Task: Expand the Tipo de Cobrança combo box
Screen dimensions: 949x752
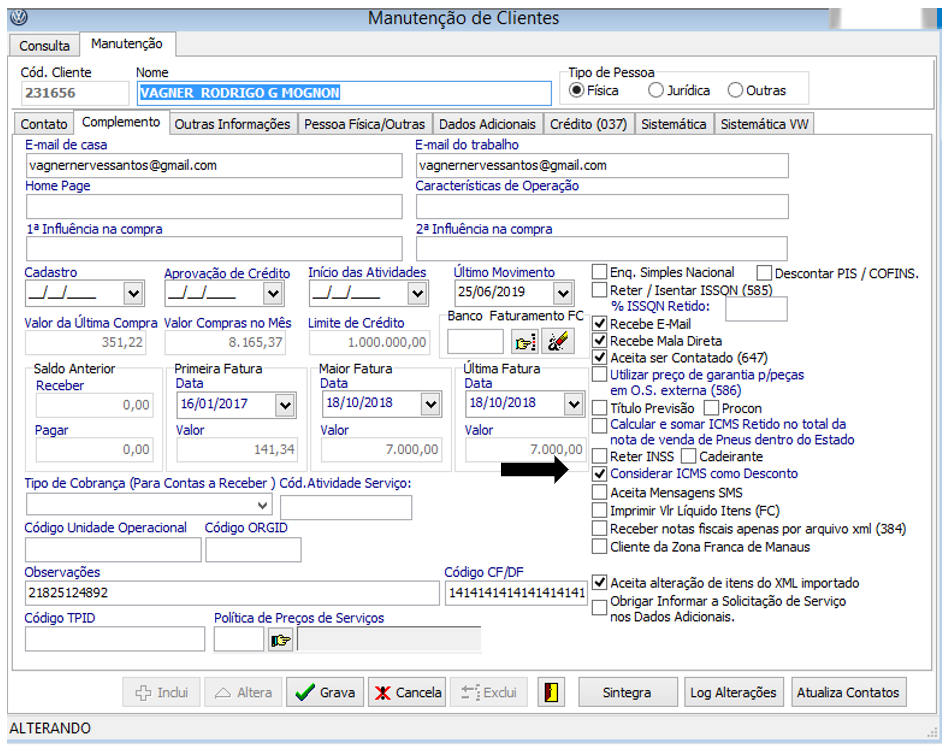Action: (261, 506)
